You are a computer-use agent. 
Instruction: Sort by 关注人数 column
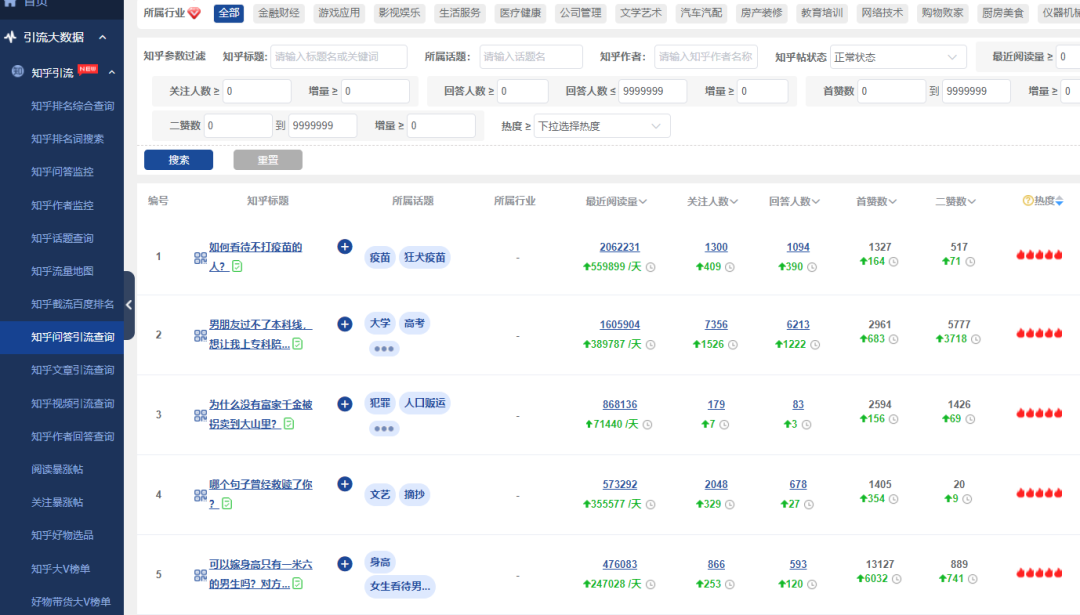coord(712,201)
